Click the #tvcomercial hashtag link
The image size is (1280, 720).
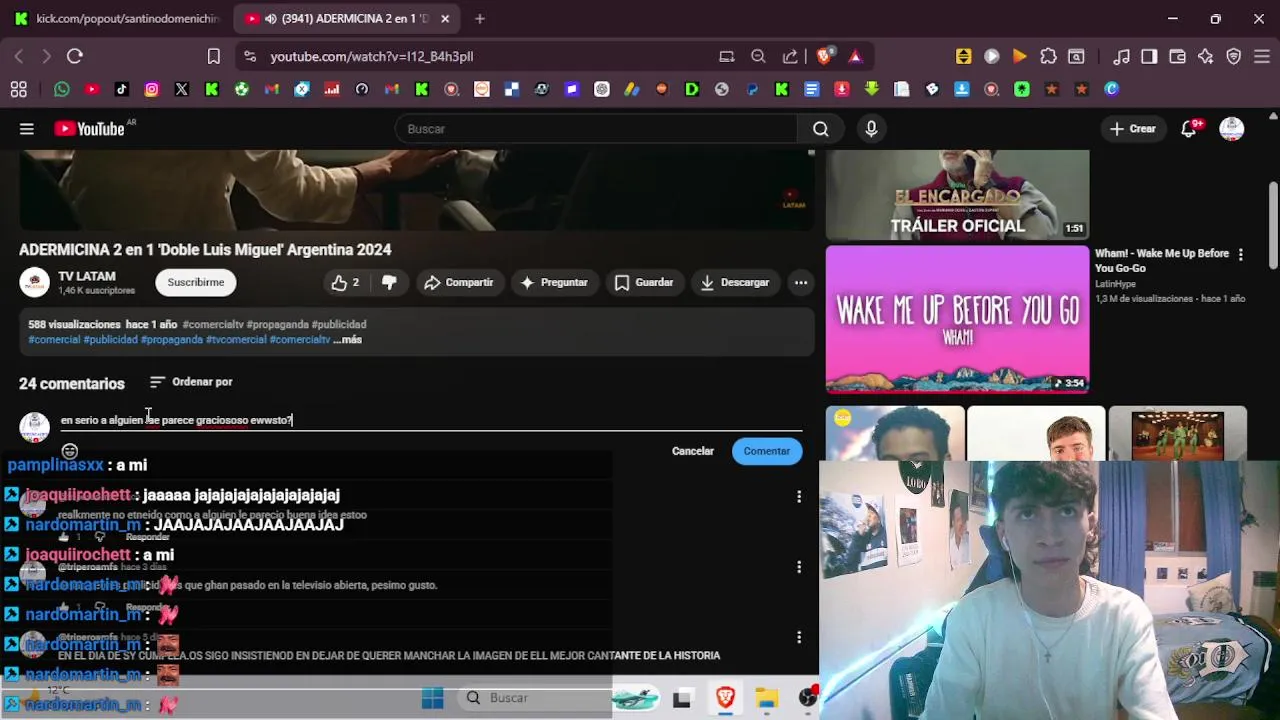click(236, 340)
